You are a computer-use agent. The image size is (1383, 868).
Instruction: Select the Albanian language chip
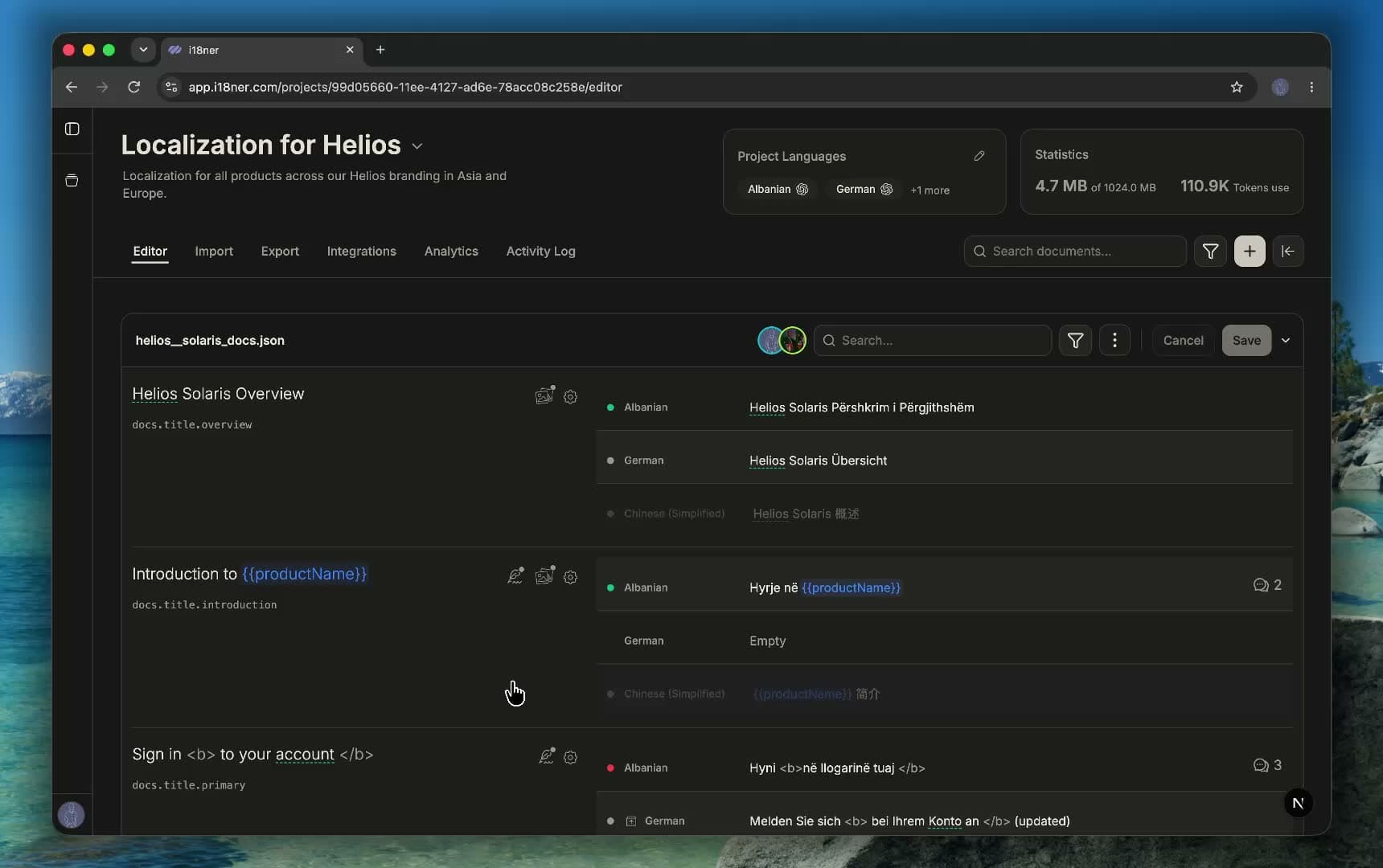coord(778,190)
